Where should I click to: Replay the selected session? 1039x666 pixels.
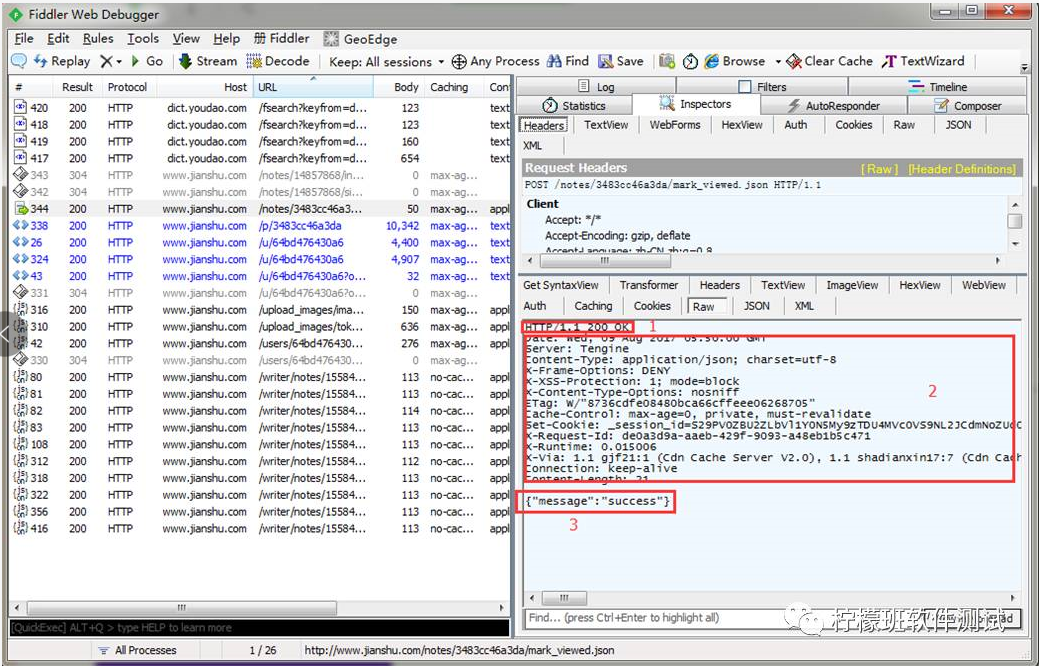pos(62,62)
